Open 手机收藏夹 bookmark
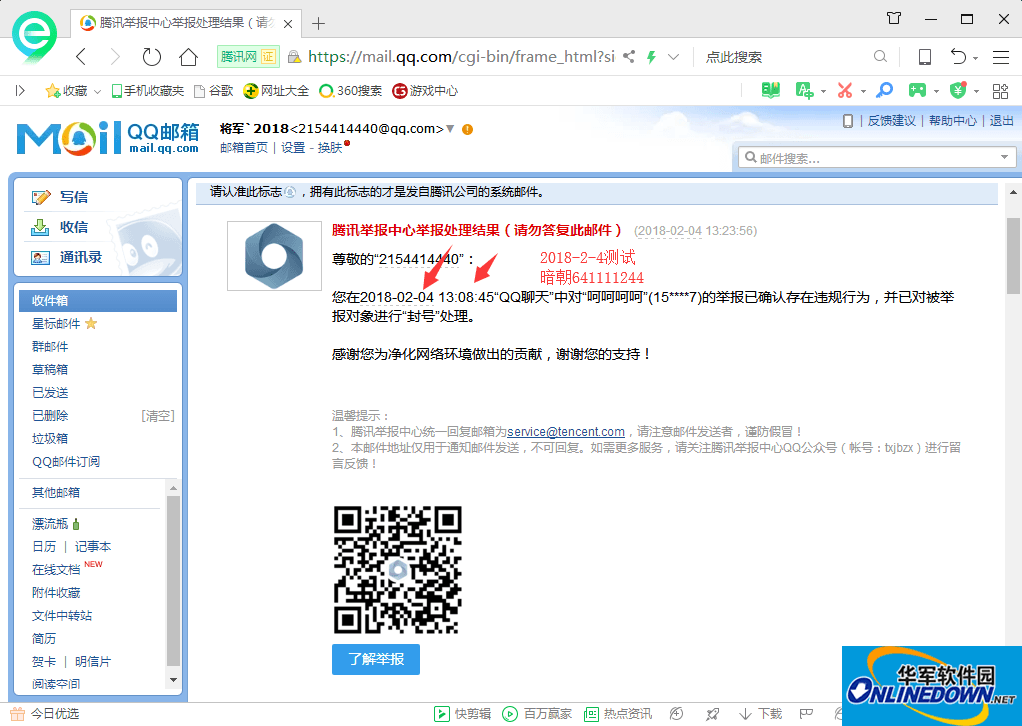This screenshot has height=726, width=1022. pyautogui.click(x=148, y=91)
